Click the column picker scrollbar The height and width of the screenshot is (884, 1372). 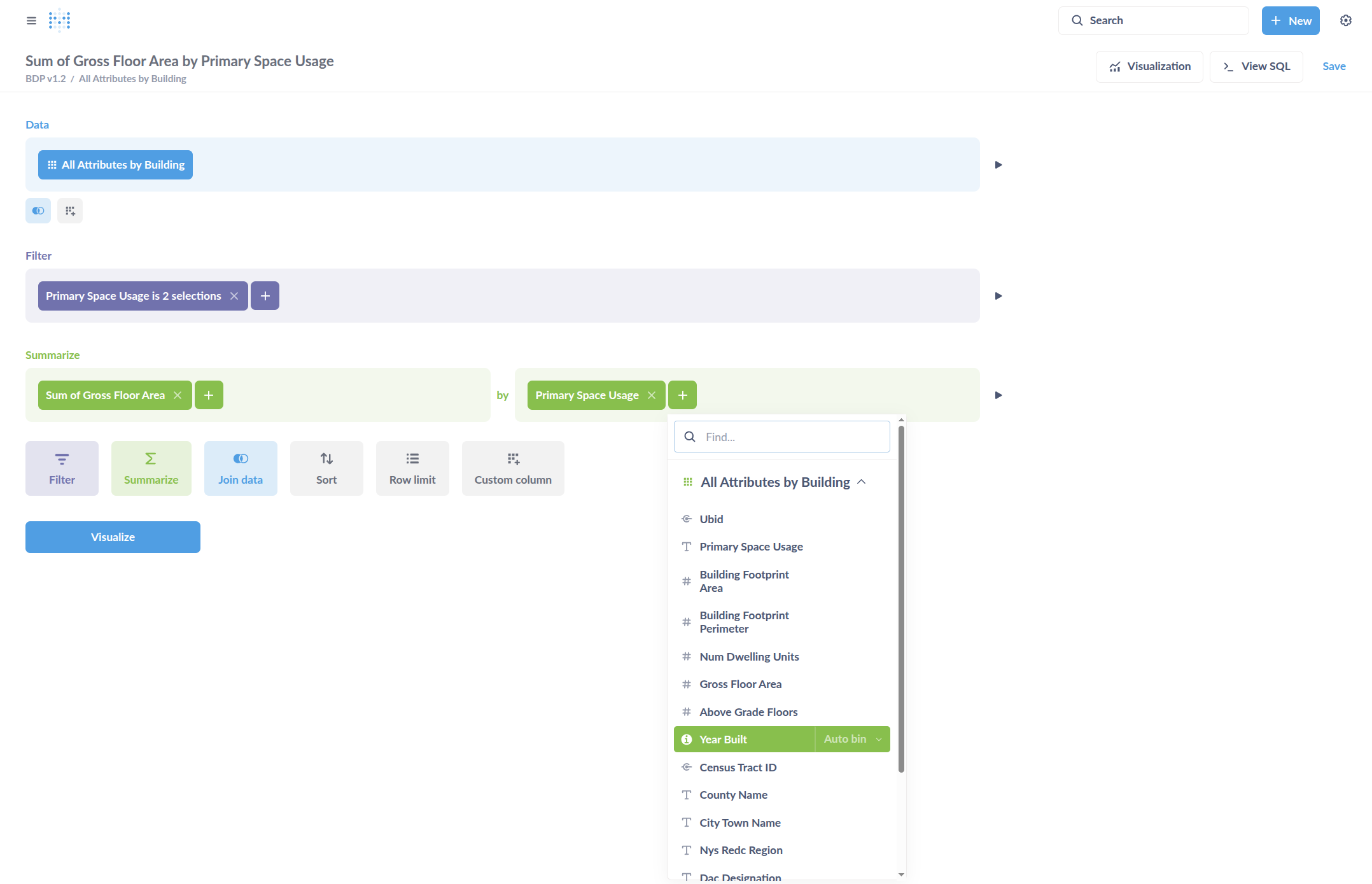point(901,598)
